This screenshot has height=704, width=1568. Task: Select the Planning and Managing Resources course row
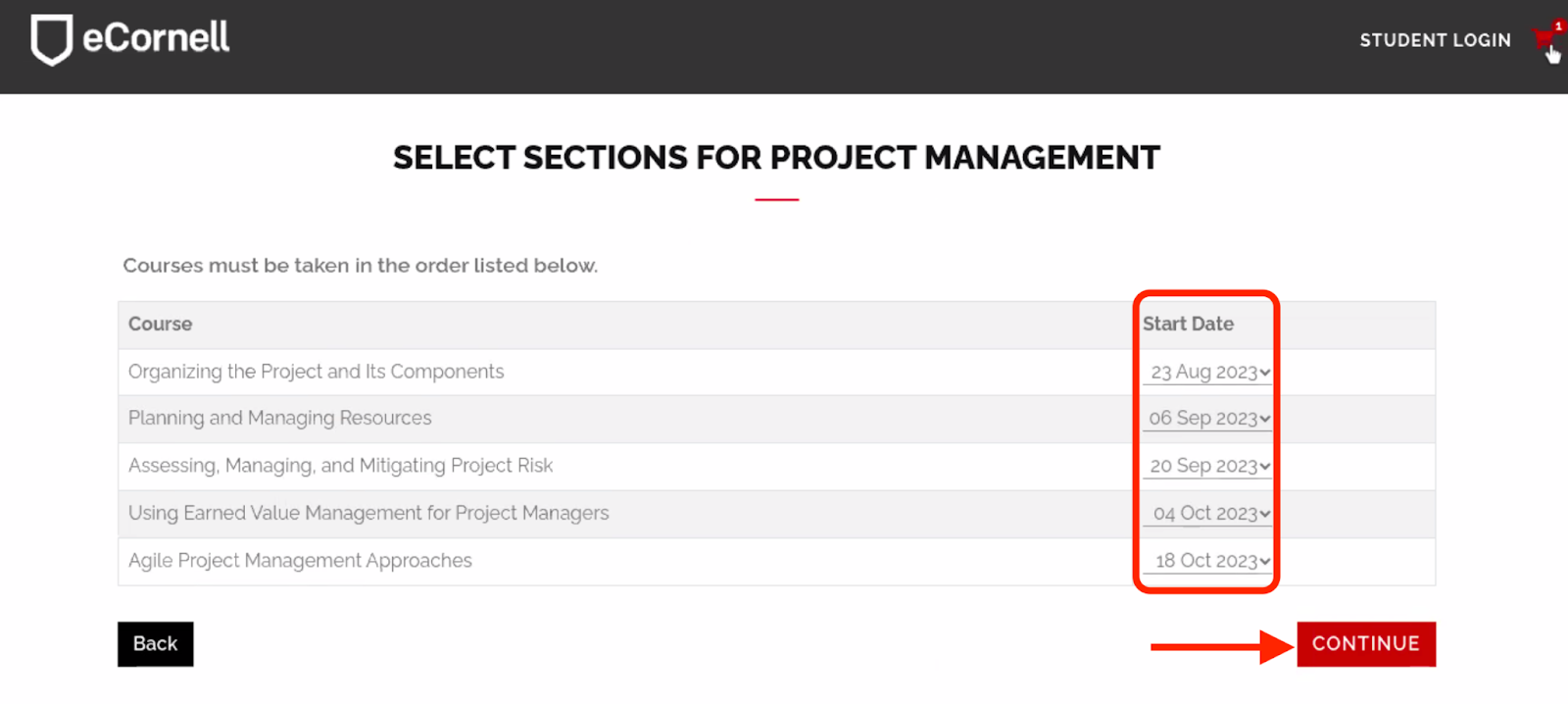tap(279, 419)
